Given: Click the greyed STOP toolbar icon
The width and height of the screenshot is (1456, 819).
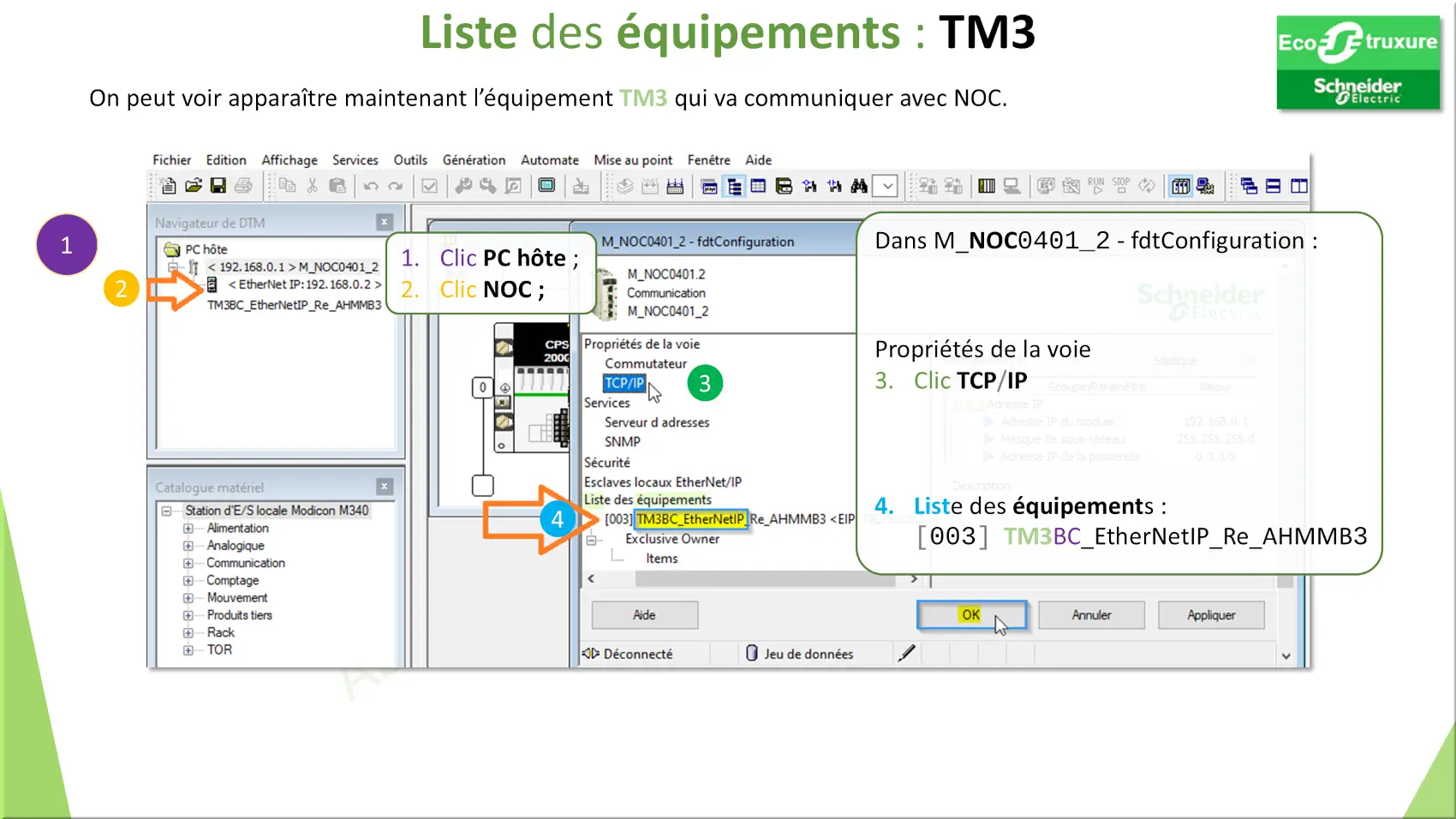Looking at the screenshot, I should [x=1121, y=186].
